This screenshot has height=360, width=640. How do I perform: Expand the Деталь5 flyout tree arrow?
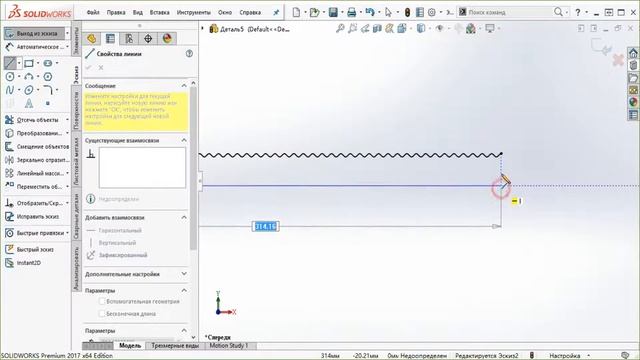[202, 29]
